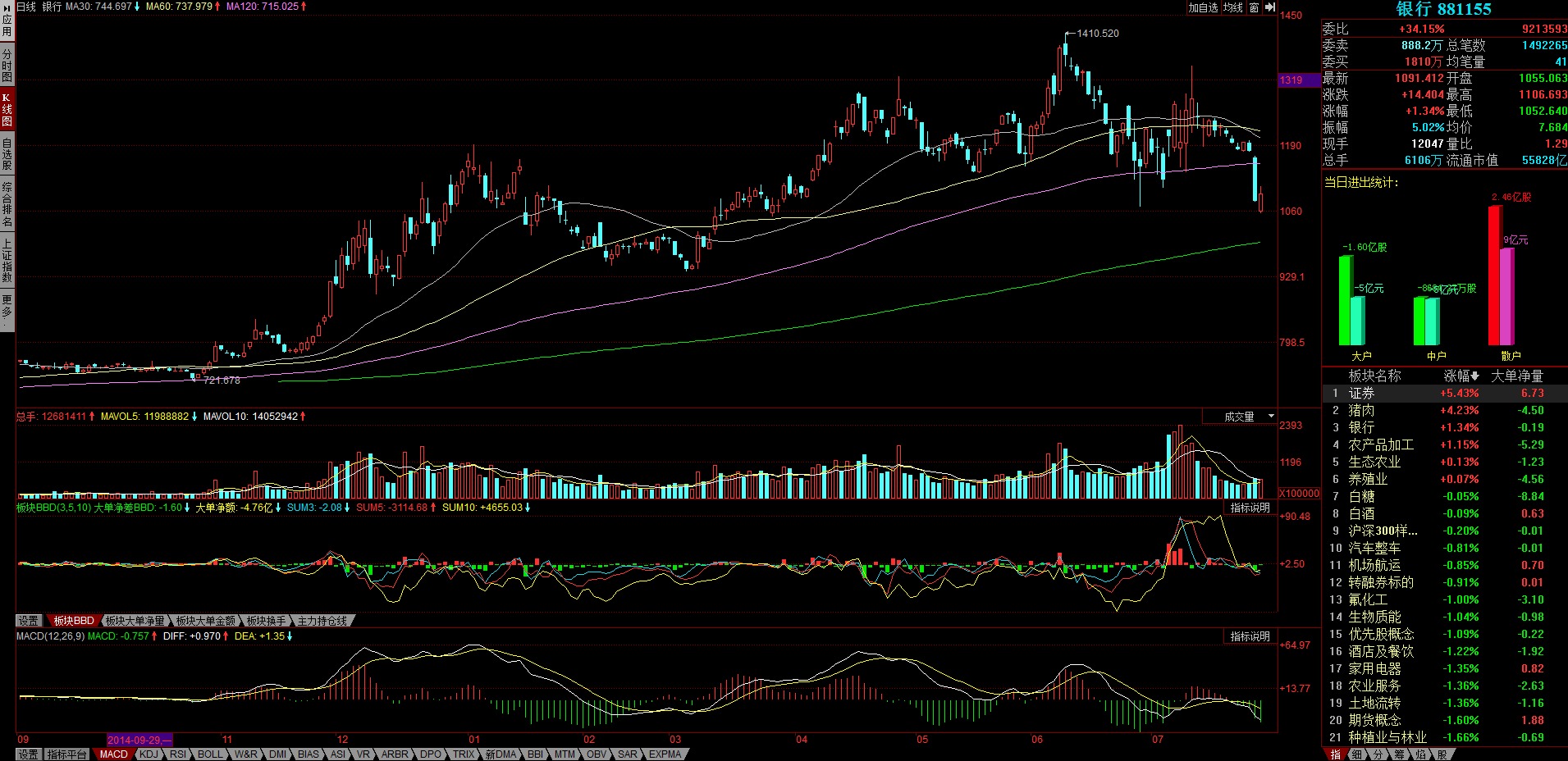The height and width of the screenshot is (761, 1568).
Task: Select the BOLL indicator tab
Action: (210, 754)
